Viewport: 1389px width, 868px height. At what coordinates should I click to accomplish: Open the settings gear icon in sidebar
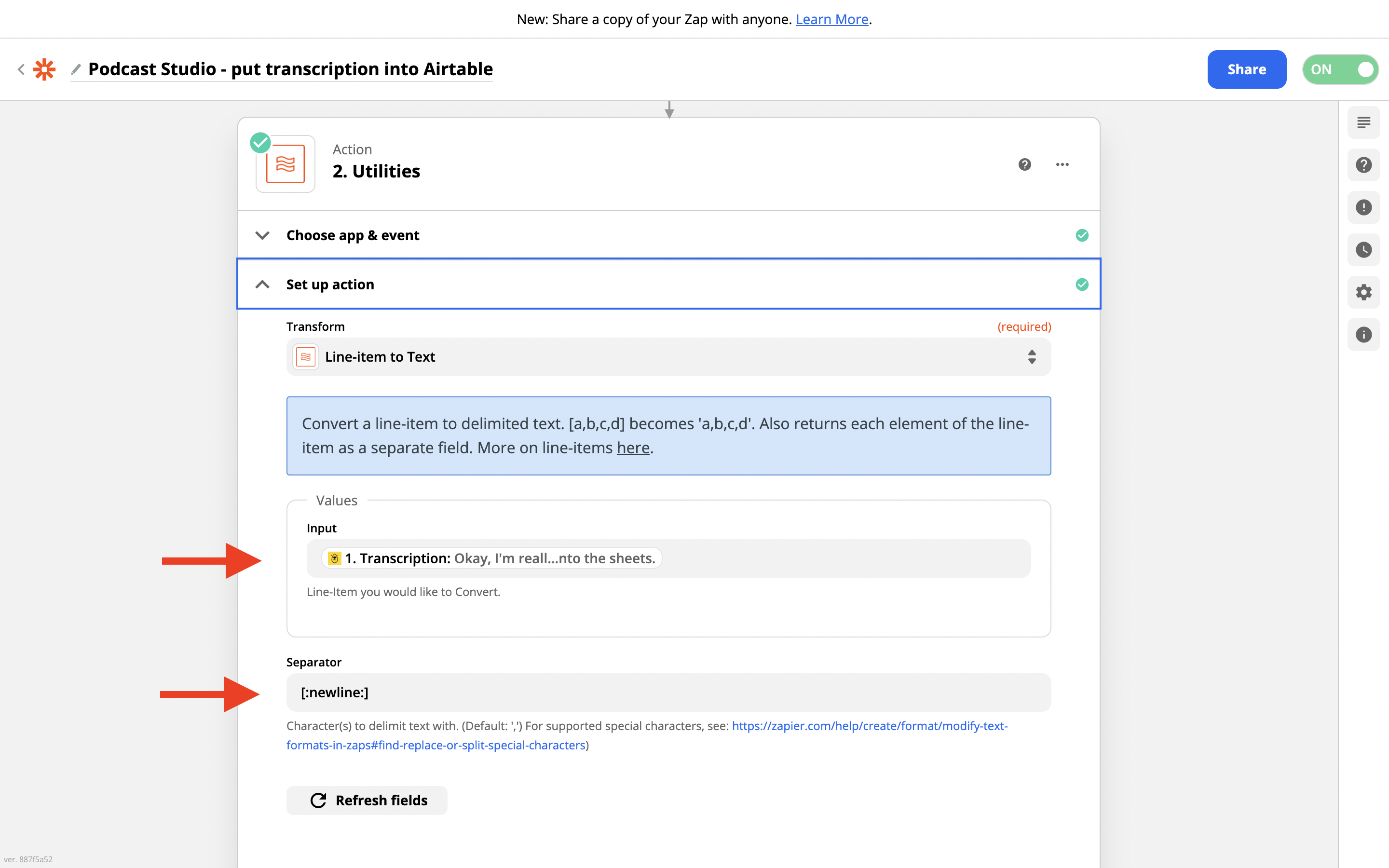[1363, 292]
